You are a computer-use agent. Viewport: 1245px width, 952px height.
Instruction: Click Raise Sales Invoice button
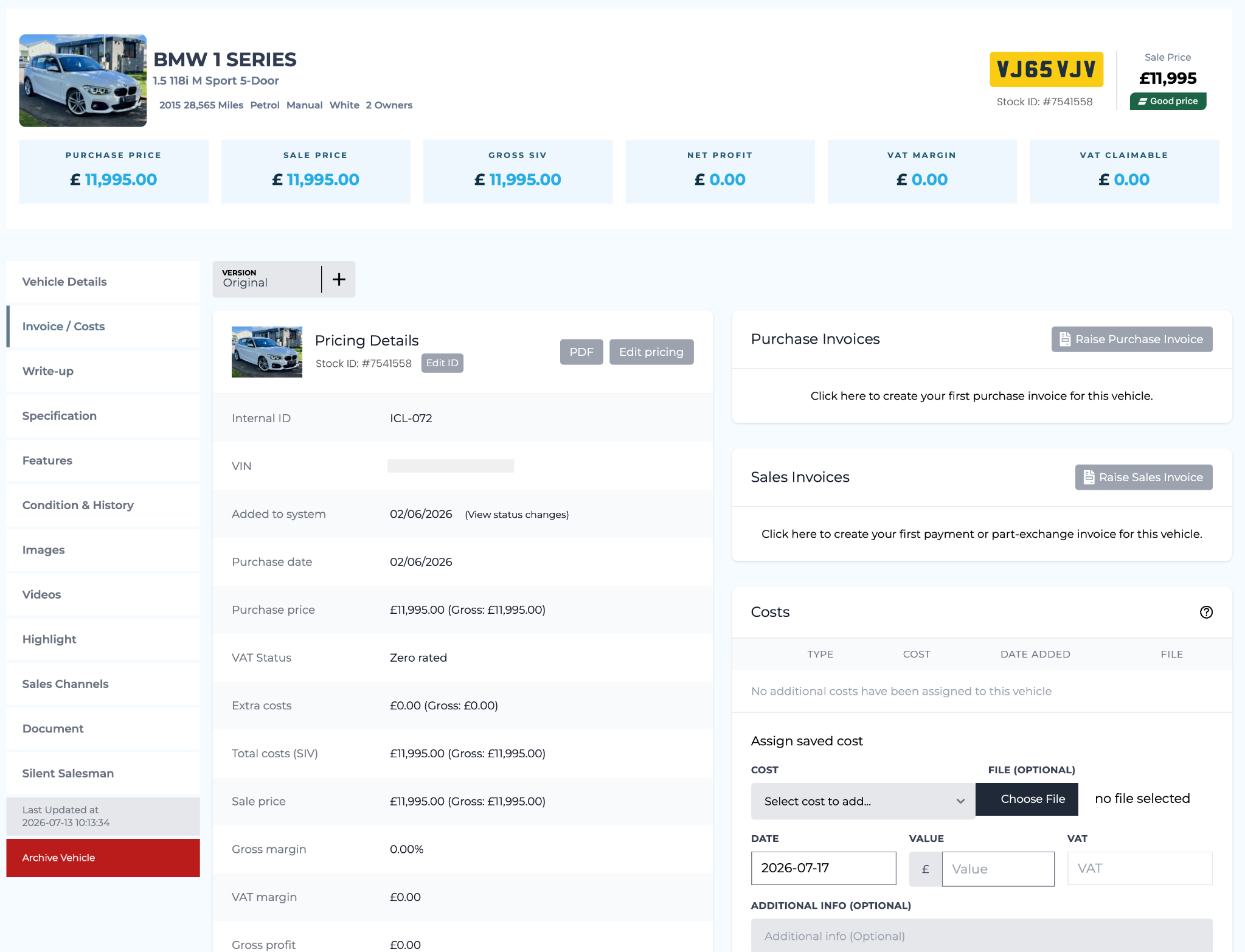[x=1143, y=478]
